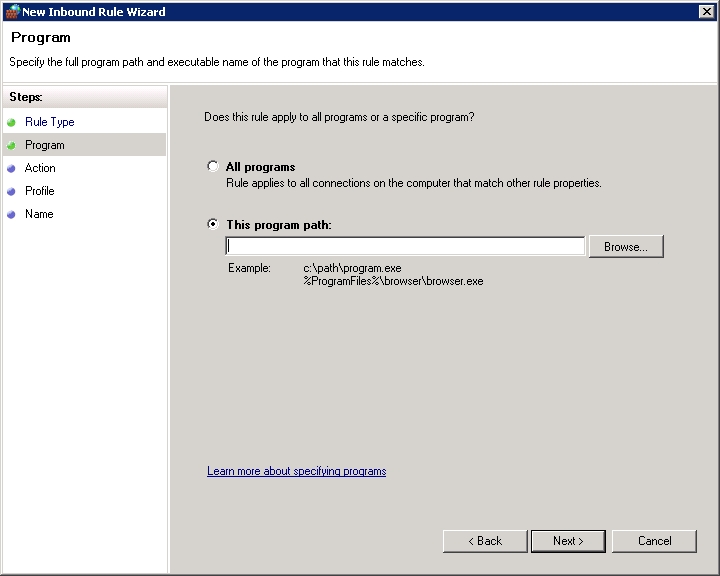The height and width of the screenshot is (576, 720).
Task: Click the green bullet beside Program step
Action: 11,145
